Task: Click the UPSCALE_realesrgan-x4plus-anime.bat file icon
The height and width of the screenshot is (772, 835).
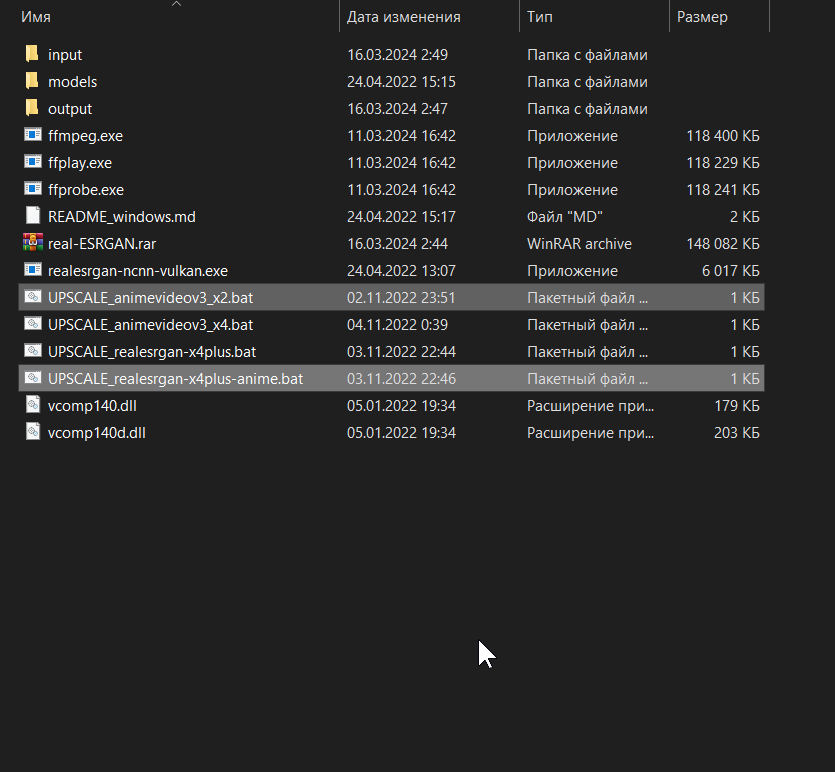Action: click(32, 378)
